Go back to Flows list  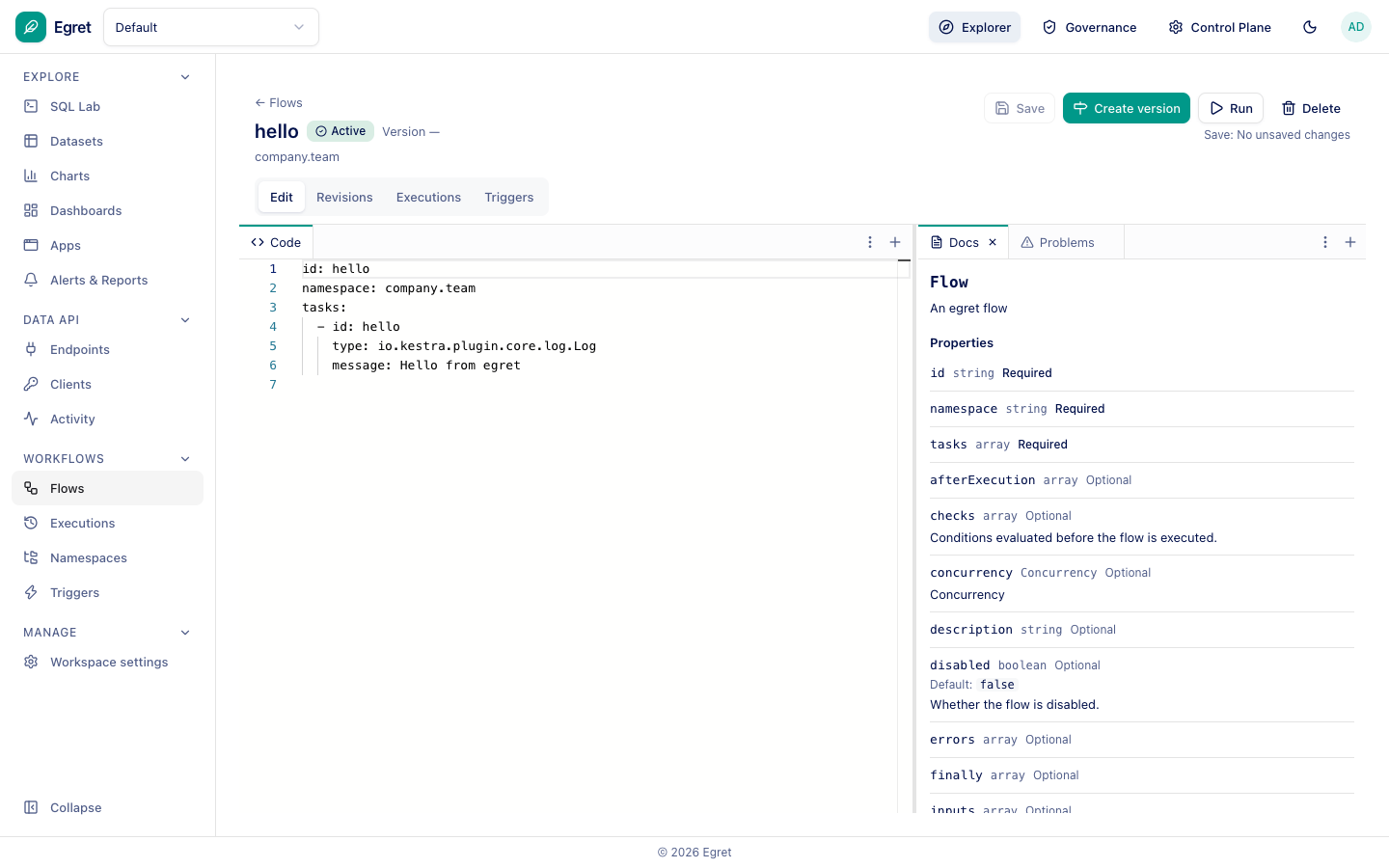[x=279, y=102]
